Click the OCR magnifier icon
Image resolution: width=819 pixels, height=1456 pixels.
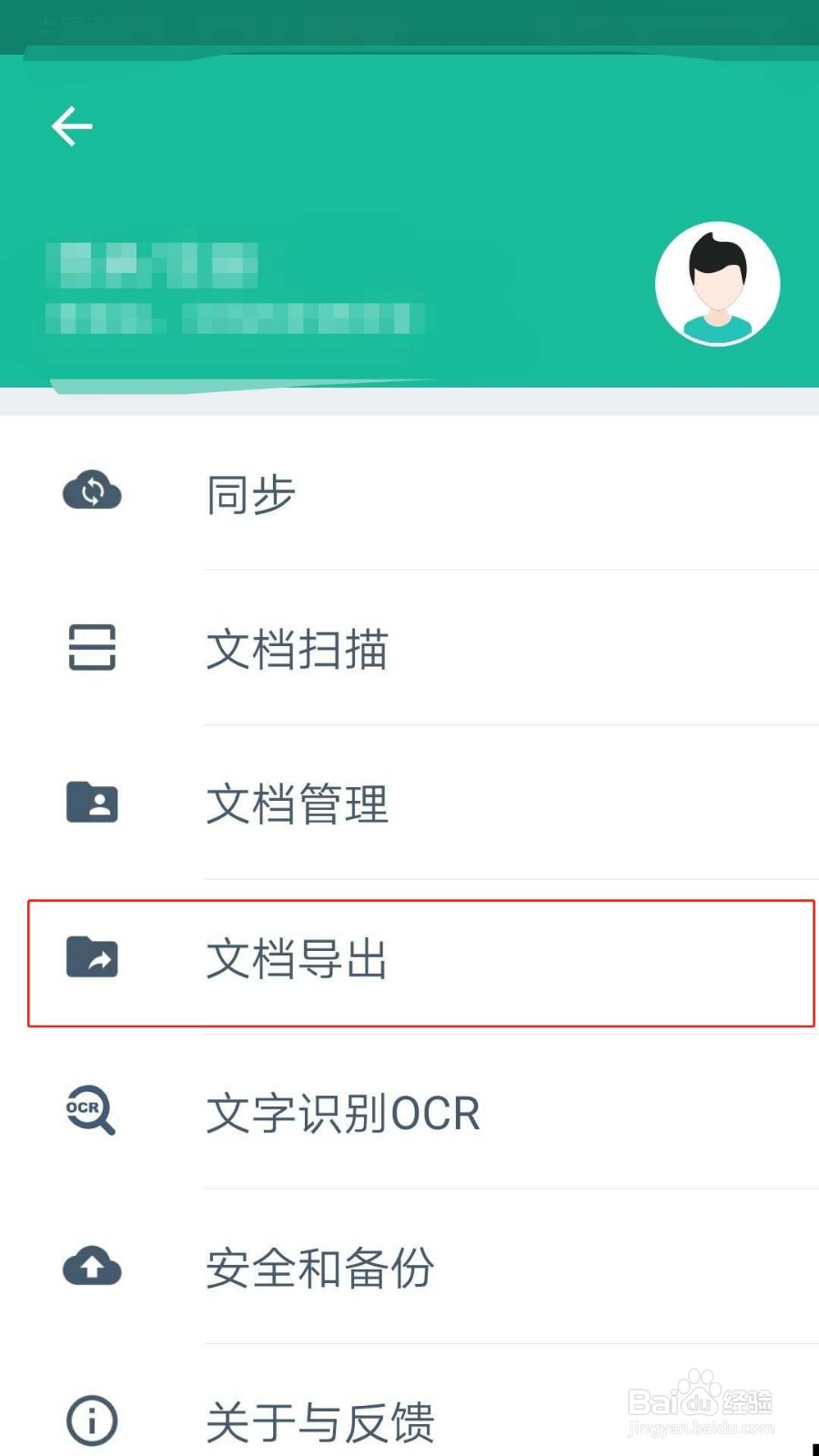coord(90,1110)
